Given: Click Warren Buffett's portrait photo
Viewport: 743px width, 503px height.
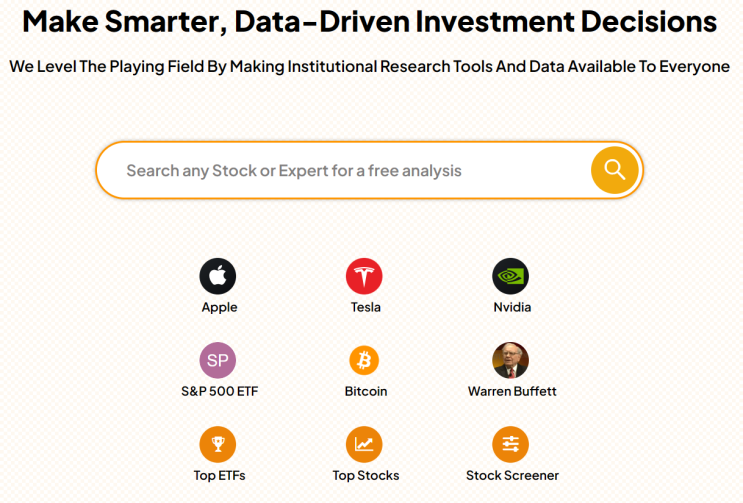Looking at the screenshot, I should pos(510,360).
